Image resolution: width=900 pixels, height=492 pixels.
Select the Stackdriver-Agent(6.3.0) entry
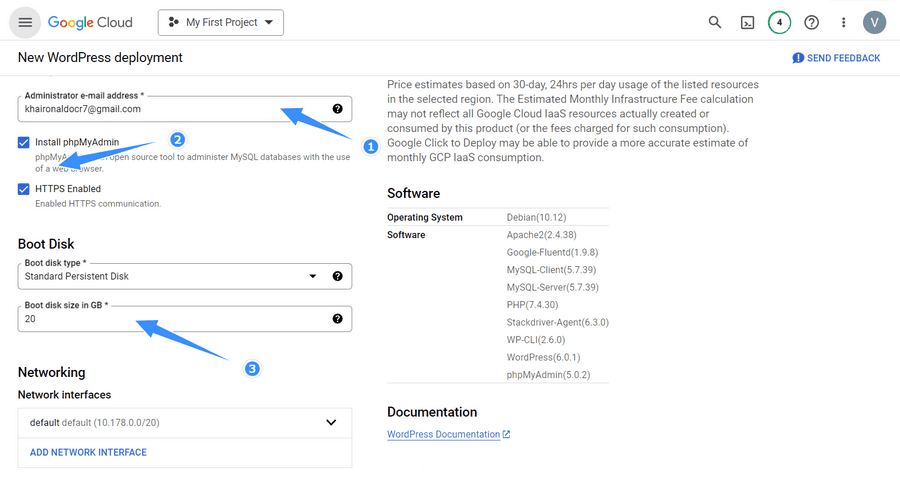pyautogui.click(x=557, y=322)
